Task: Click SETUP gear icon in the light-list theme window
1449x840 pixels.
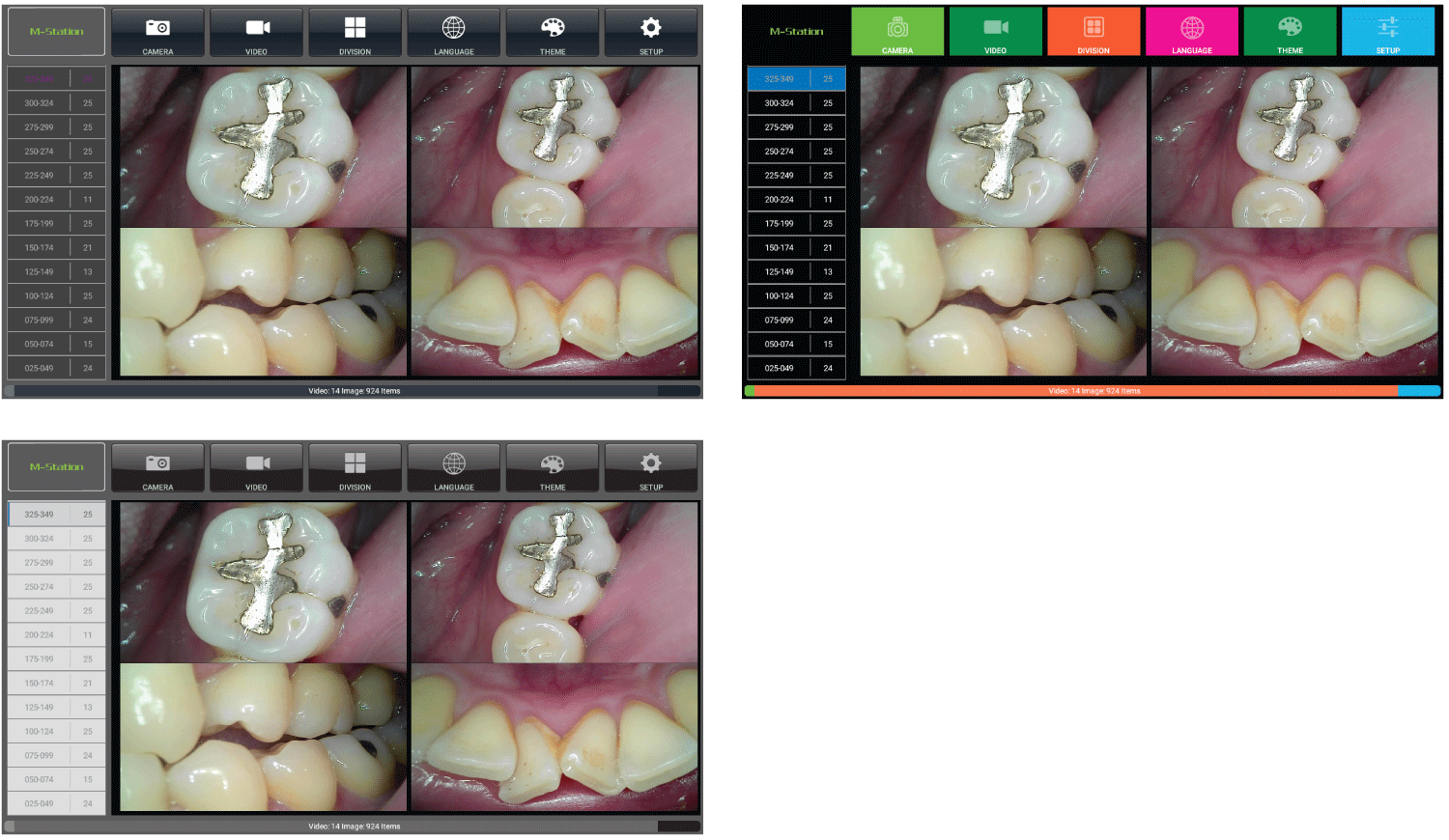Action: click(650, 468)
